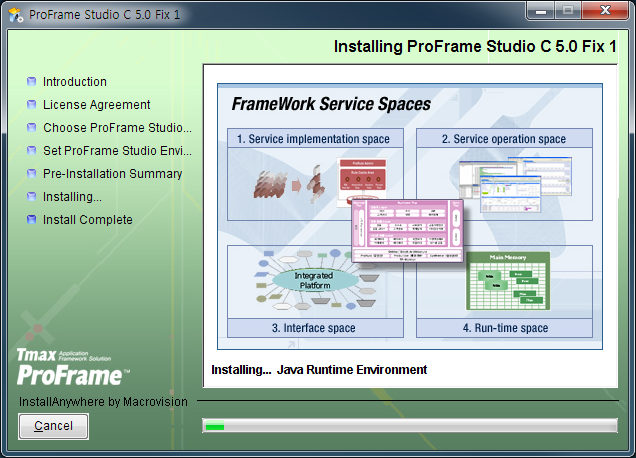Viewport: 636px width, 458px height.
Task: Click the Choose ProFrame Studio step bullet
Action: pyautogui.click(x=32, y=128)
